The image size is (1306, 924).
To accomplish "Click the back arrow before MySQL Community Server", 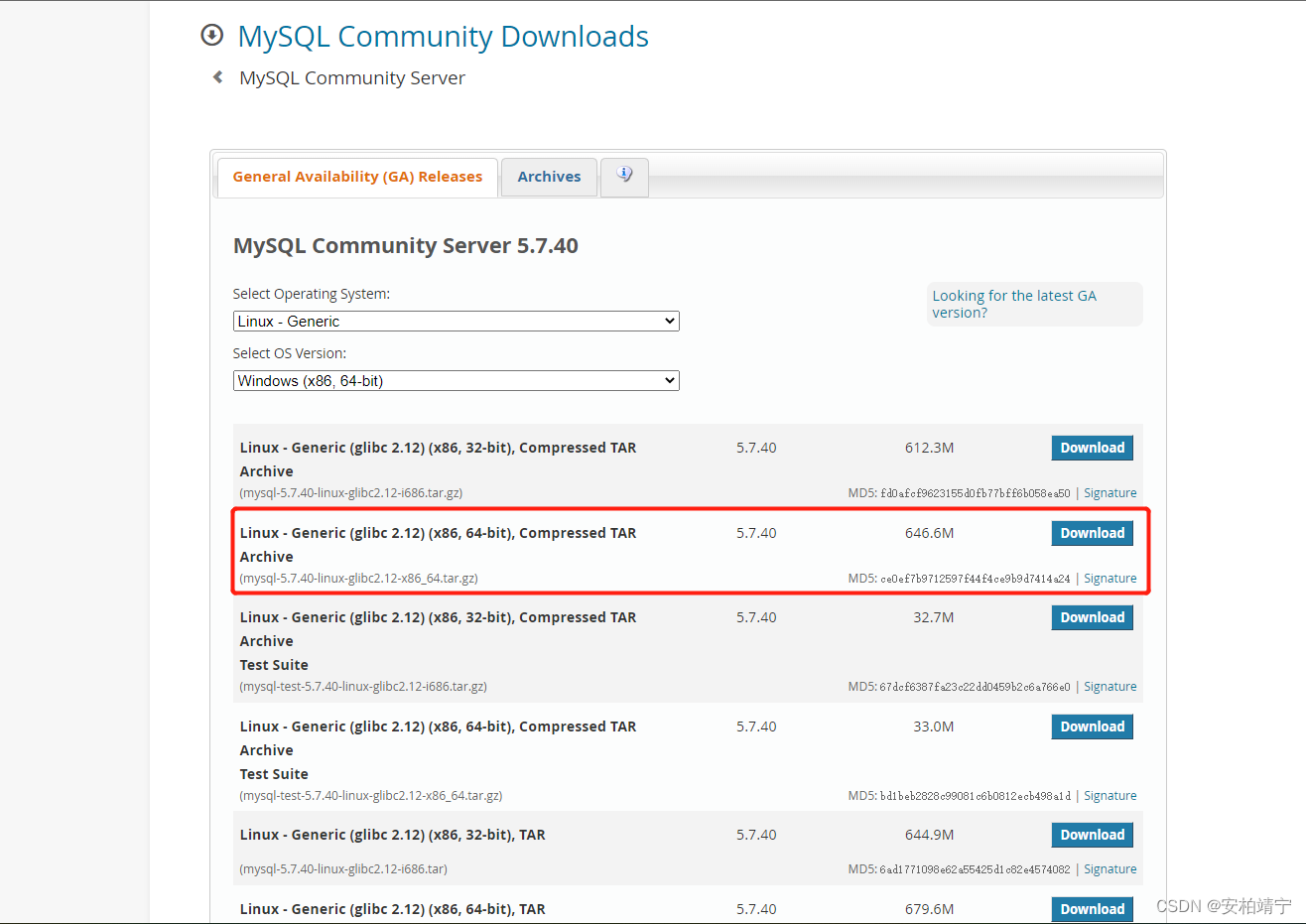I will pyautogui.click(x=217, y=77).
